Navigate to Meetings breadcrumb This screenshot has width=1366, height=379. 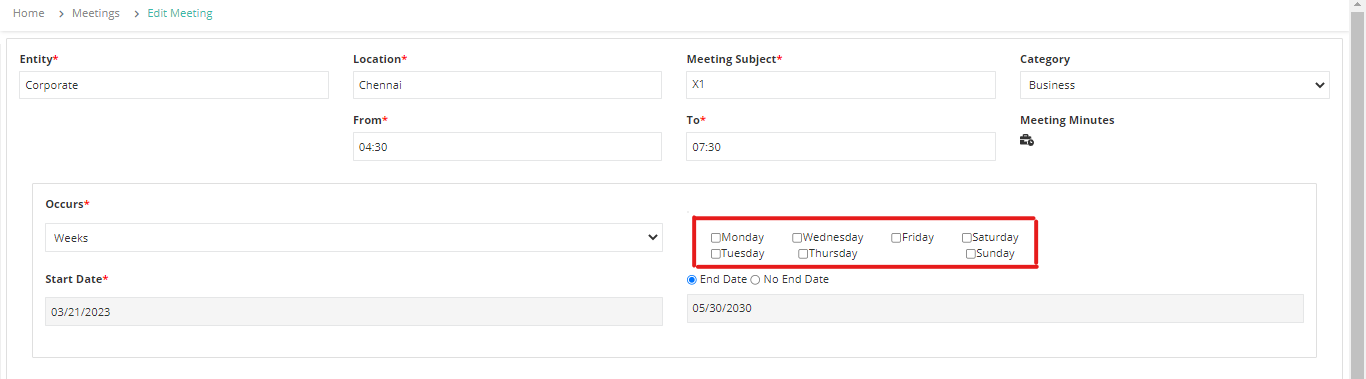(96, 13)
